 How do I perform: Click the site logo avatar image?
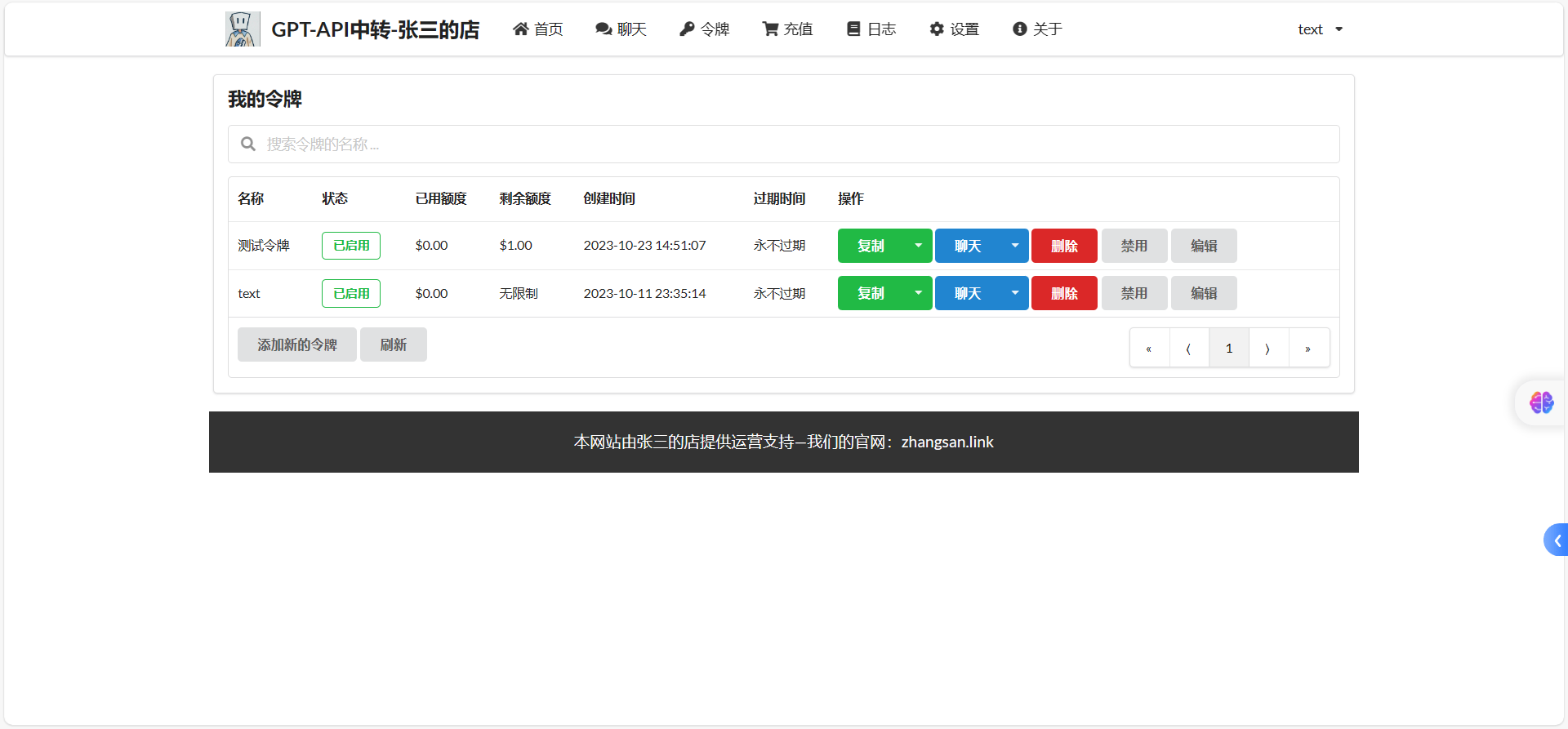click(243, 29)
